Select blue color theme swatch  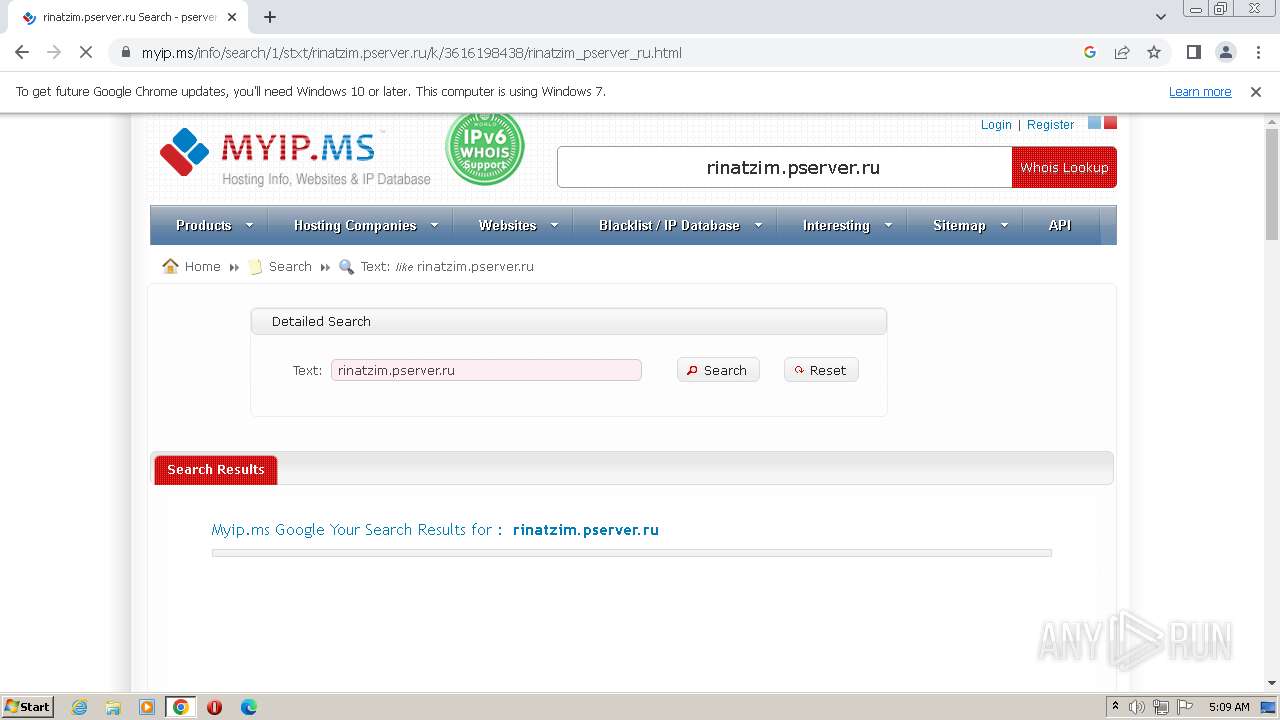(1094, 123)
